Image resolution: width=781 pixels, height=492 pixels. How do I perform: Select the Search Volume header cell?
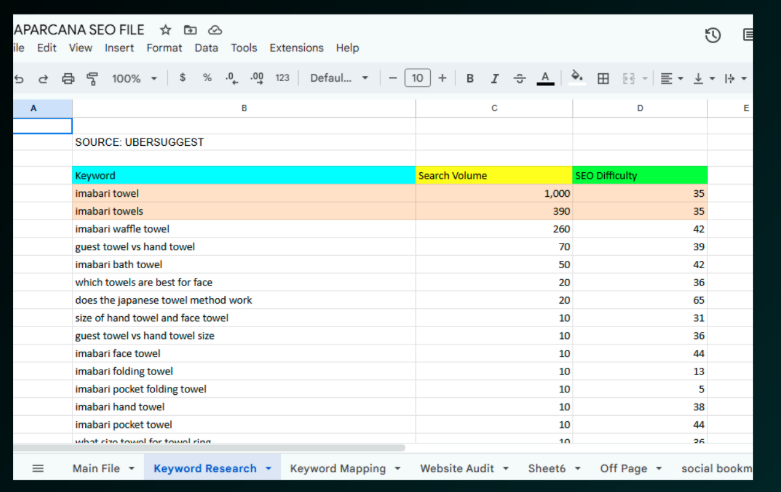(x=494, y=175)
